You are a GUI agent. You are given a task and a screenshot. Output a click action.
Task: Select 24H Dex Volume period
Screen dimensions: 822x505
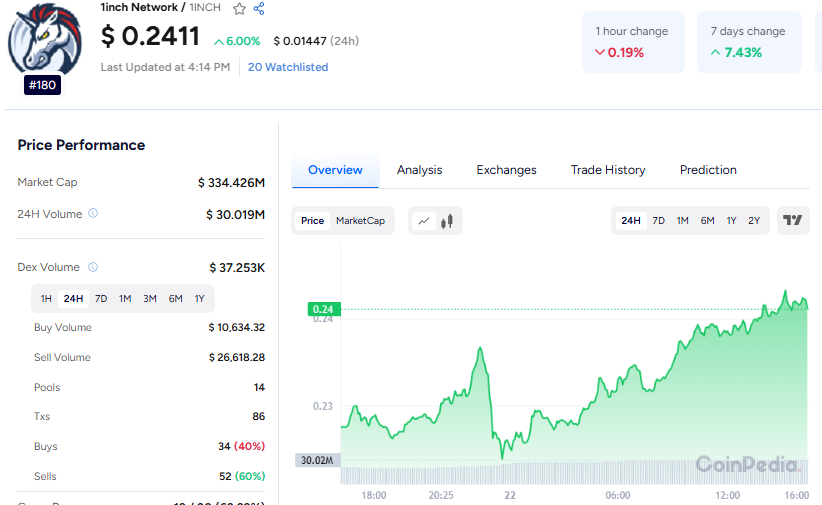pyautogui.click(x=73, y=298)
